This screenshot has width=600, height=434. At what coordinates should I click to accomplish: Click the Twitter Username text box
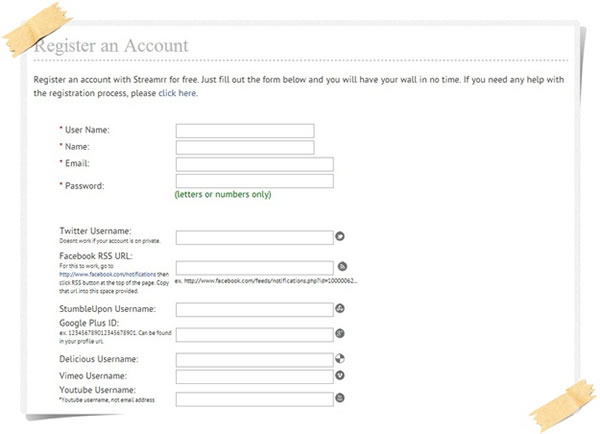tap(254, 237)
